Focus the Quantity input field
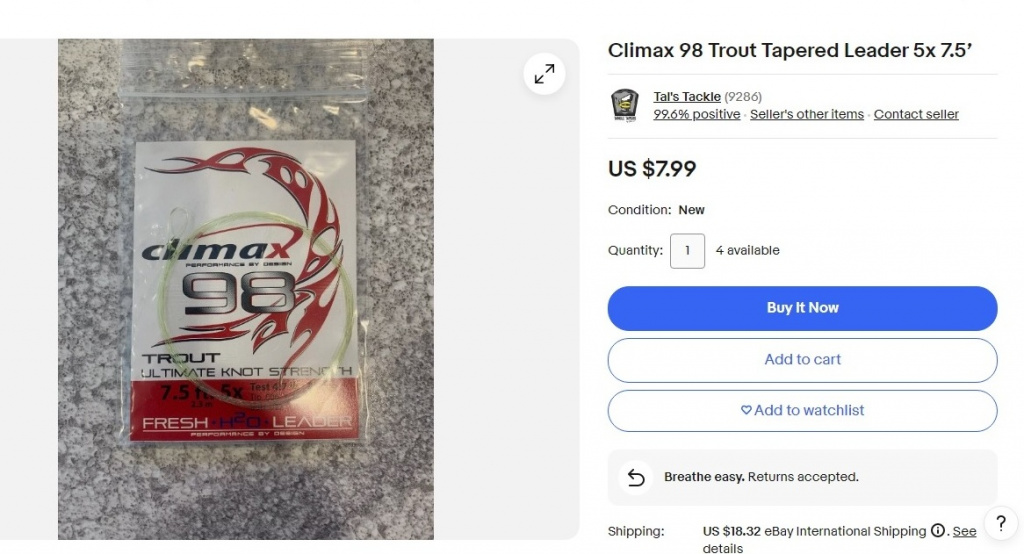Screen dimensions: 1024x554 pos(687,251)
